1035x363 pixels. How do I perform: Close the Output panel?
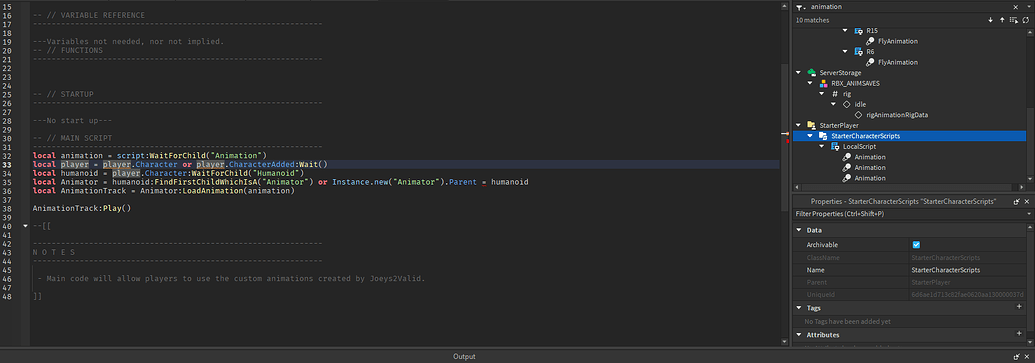tap(1027, 356)
